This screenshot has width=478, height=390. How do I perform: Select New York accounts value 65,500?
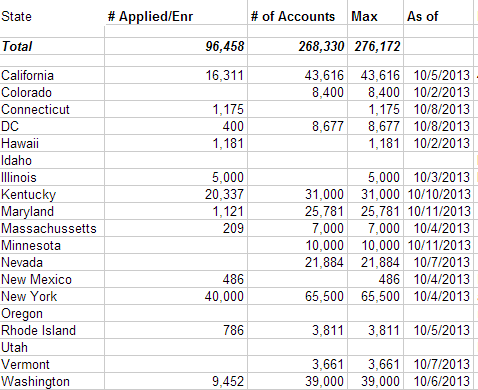[x=298, y=296]
